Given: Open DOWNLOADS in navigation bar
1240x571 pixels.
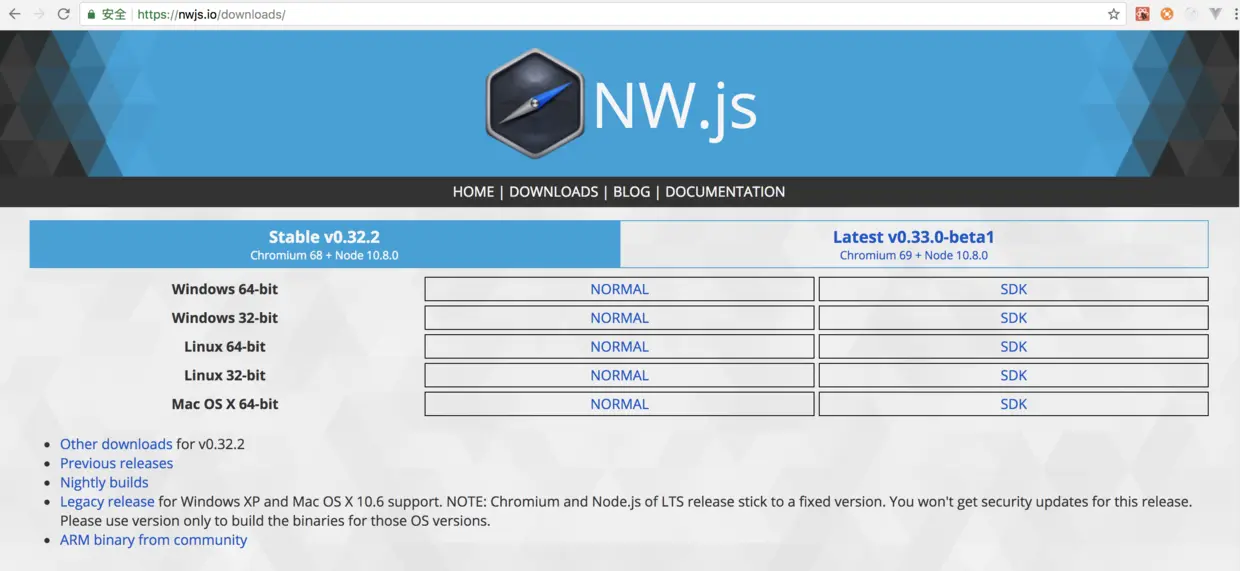Looking at the screenshot, I should pyautogui.click(x=553, y=192).
